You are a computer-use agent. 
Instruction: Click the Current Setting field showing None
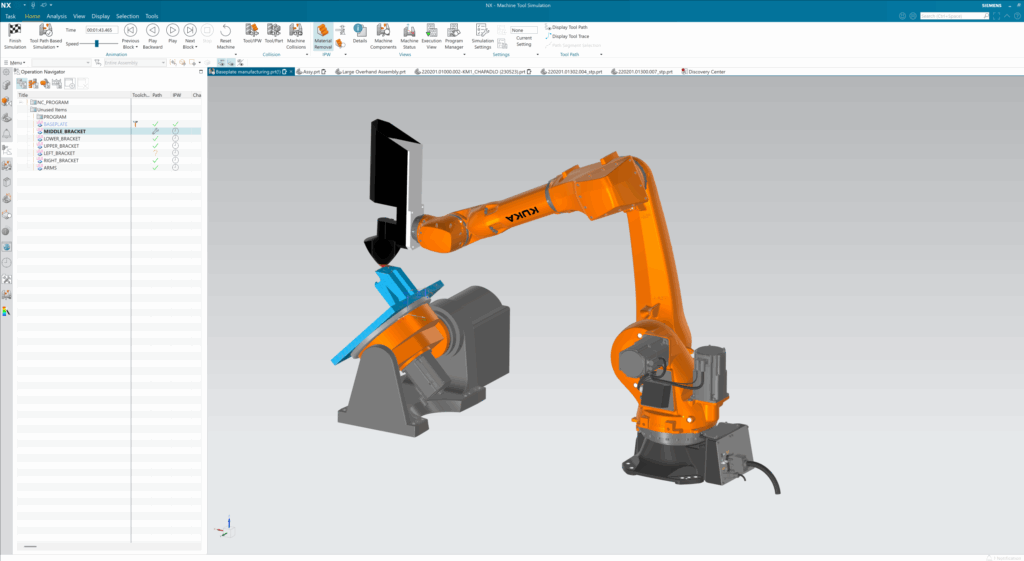point(524,30)
